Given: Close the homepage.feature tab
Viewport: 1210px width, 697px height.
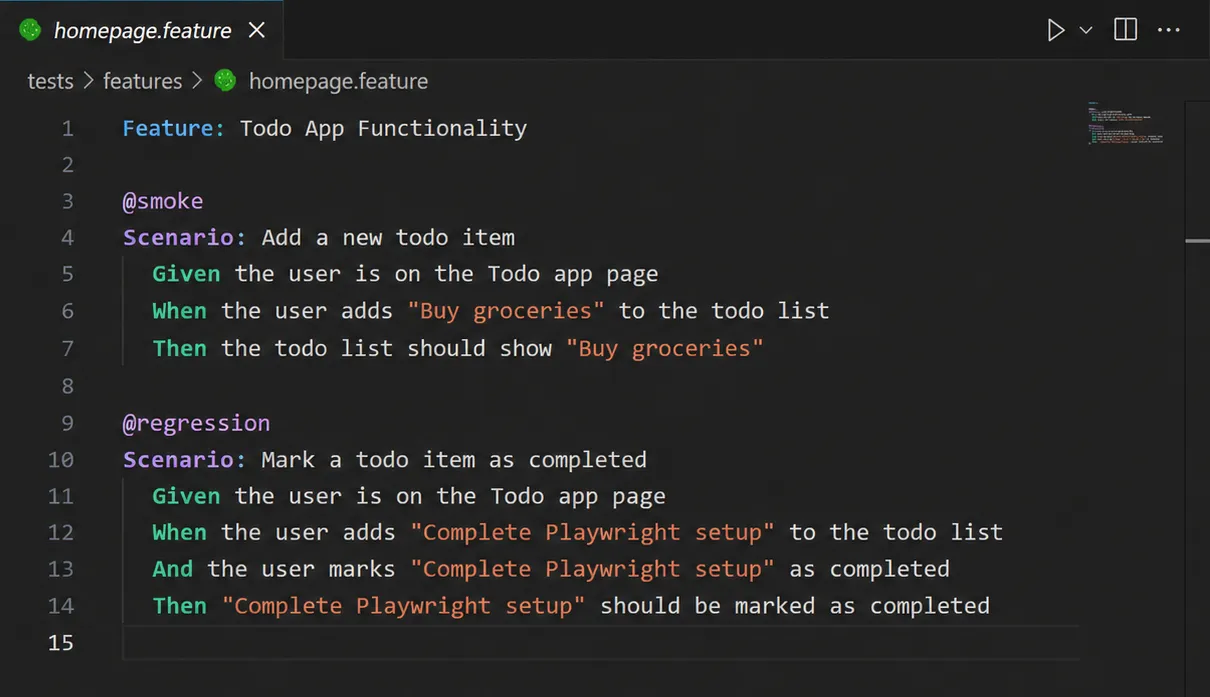Looking at the screenshot, I should (257, 30).
